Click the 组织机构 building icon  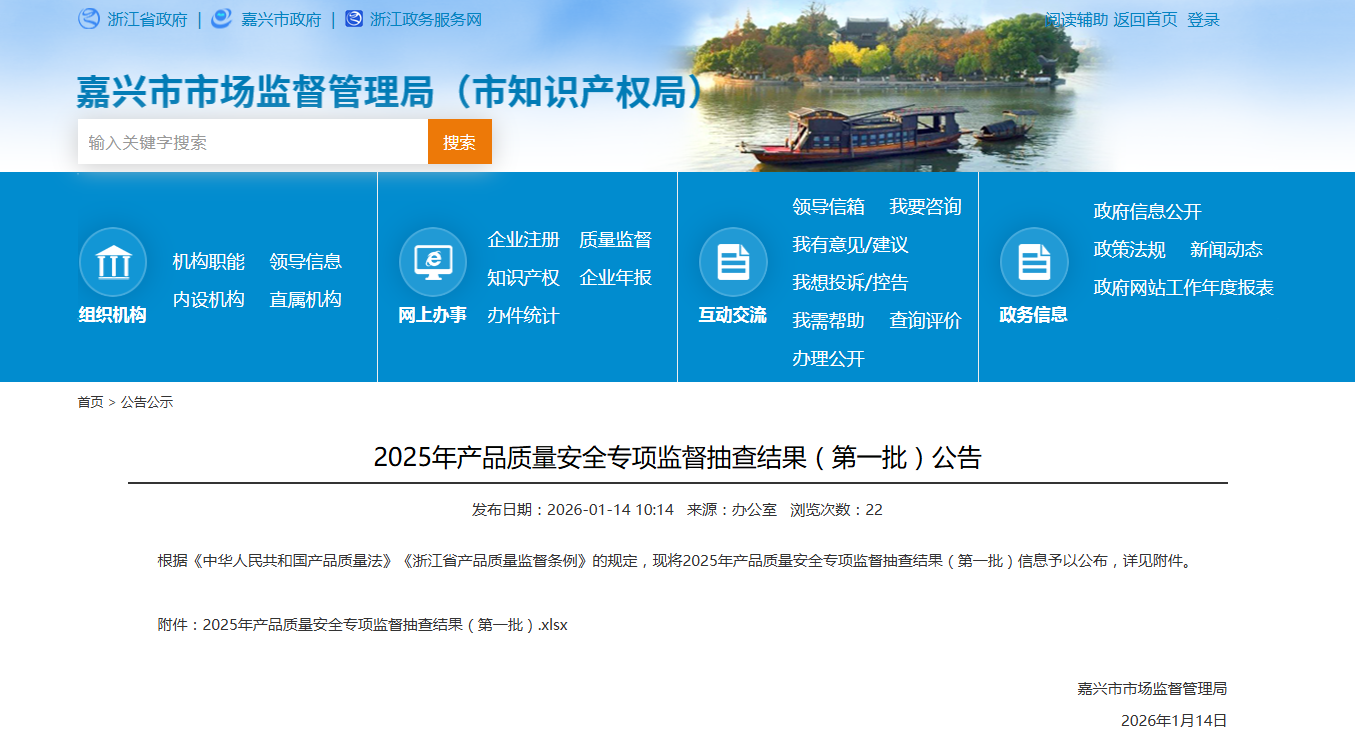pos(113,260)
